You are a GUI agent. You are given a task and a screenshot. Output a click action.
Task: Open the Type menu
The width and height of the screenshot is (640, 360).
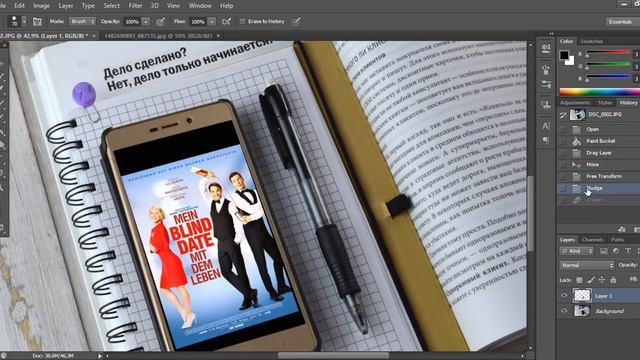coord(88,6)
